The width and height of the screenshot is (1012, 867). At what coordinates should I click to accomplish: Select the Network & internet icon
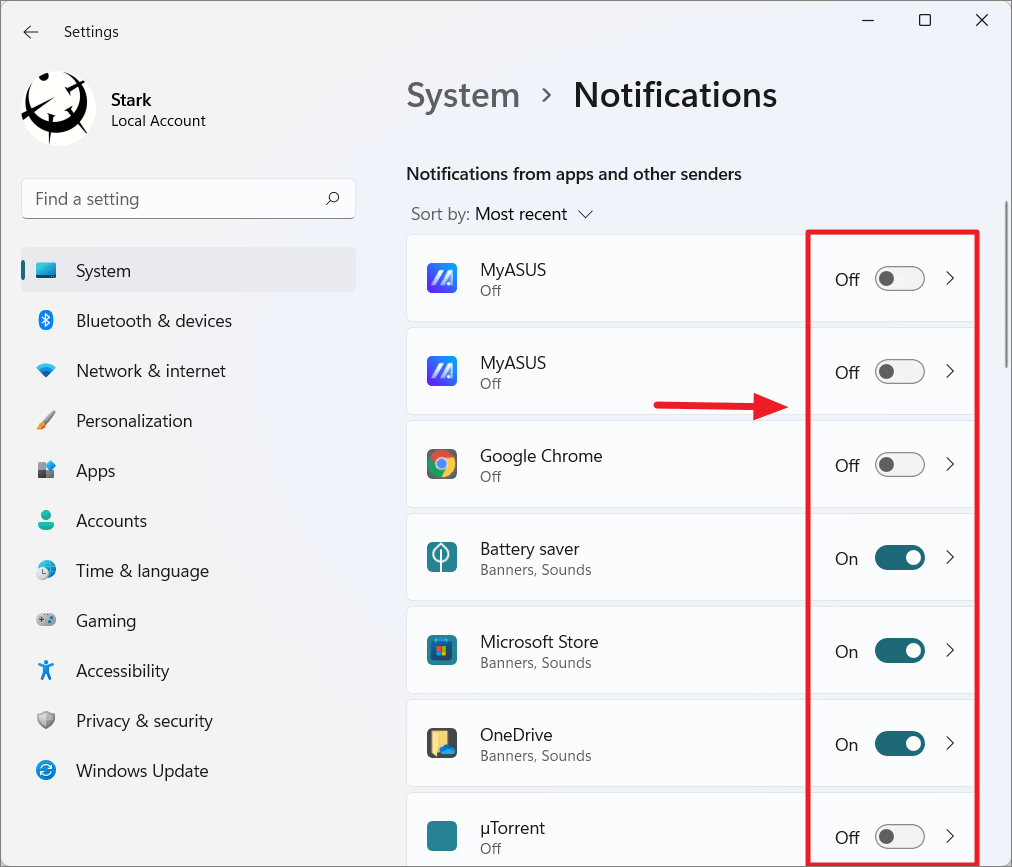click(46, 370)
